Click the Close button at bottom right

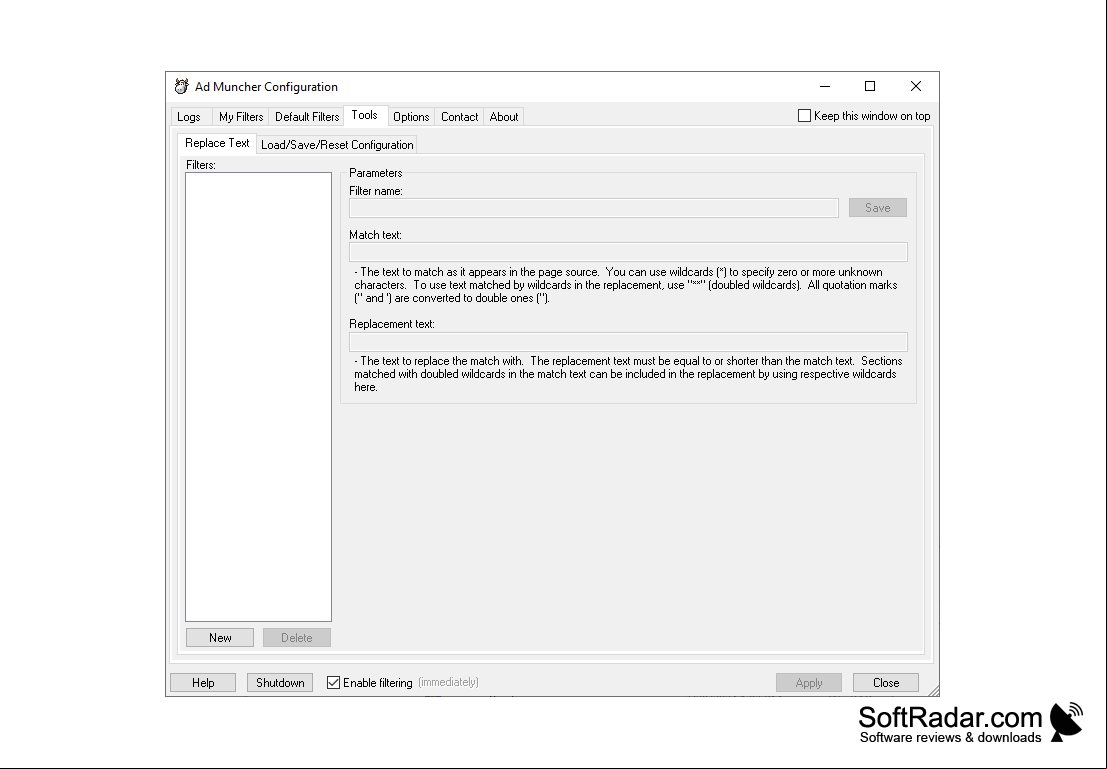(x=886, y=683)
